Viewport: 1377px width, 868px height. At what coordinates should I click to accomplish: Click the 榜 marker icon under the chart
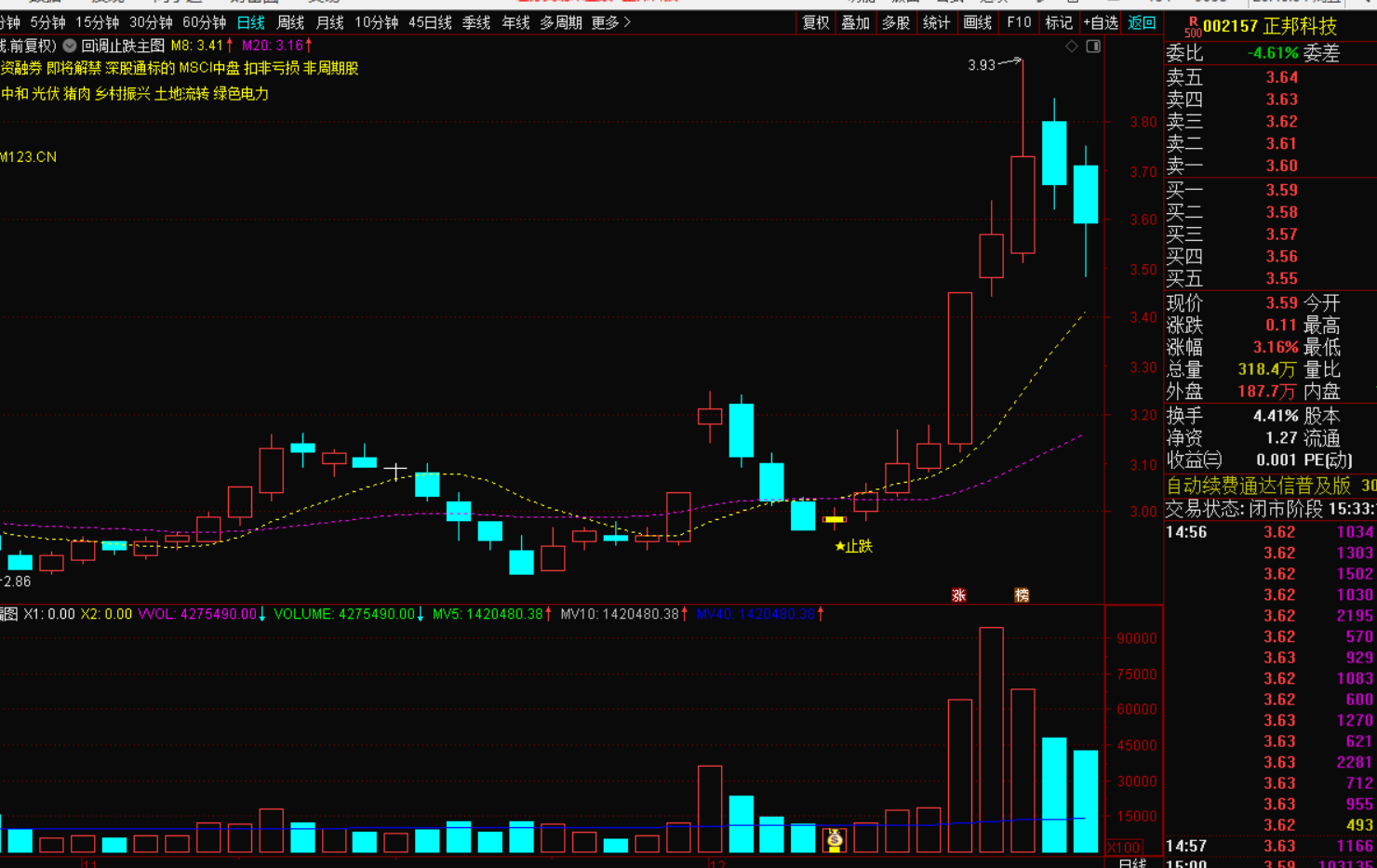point(1022,595)
